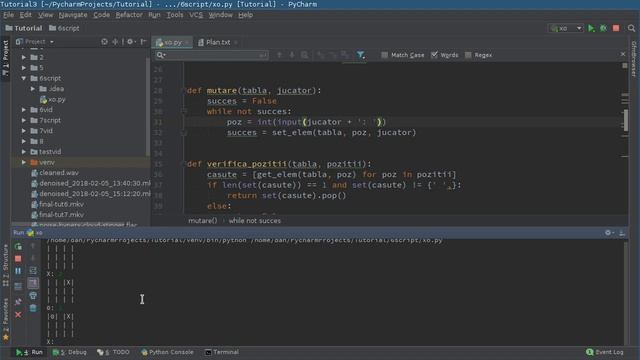Run the xo configuration with green play button
Image resolution: width=640 pixels, height=360 pixels.
coord(591,28)
